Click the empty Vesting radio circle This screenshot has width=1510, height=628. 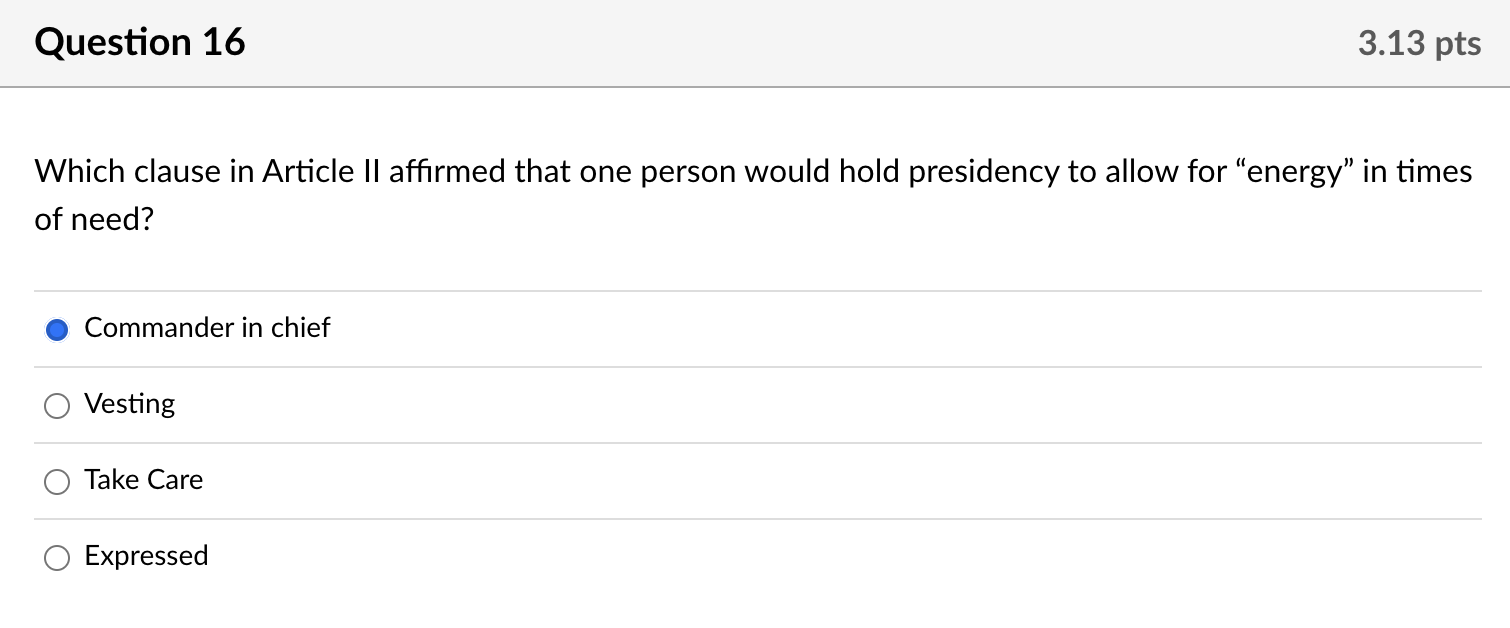pyautogui.click(x=57, y=405)
